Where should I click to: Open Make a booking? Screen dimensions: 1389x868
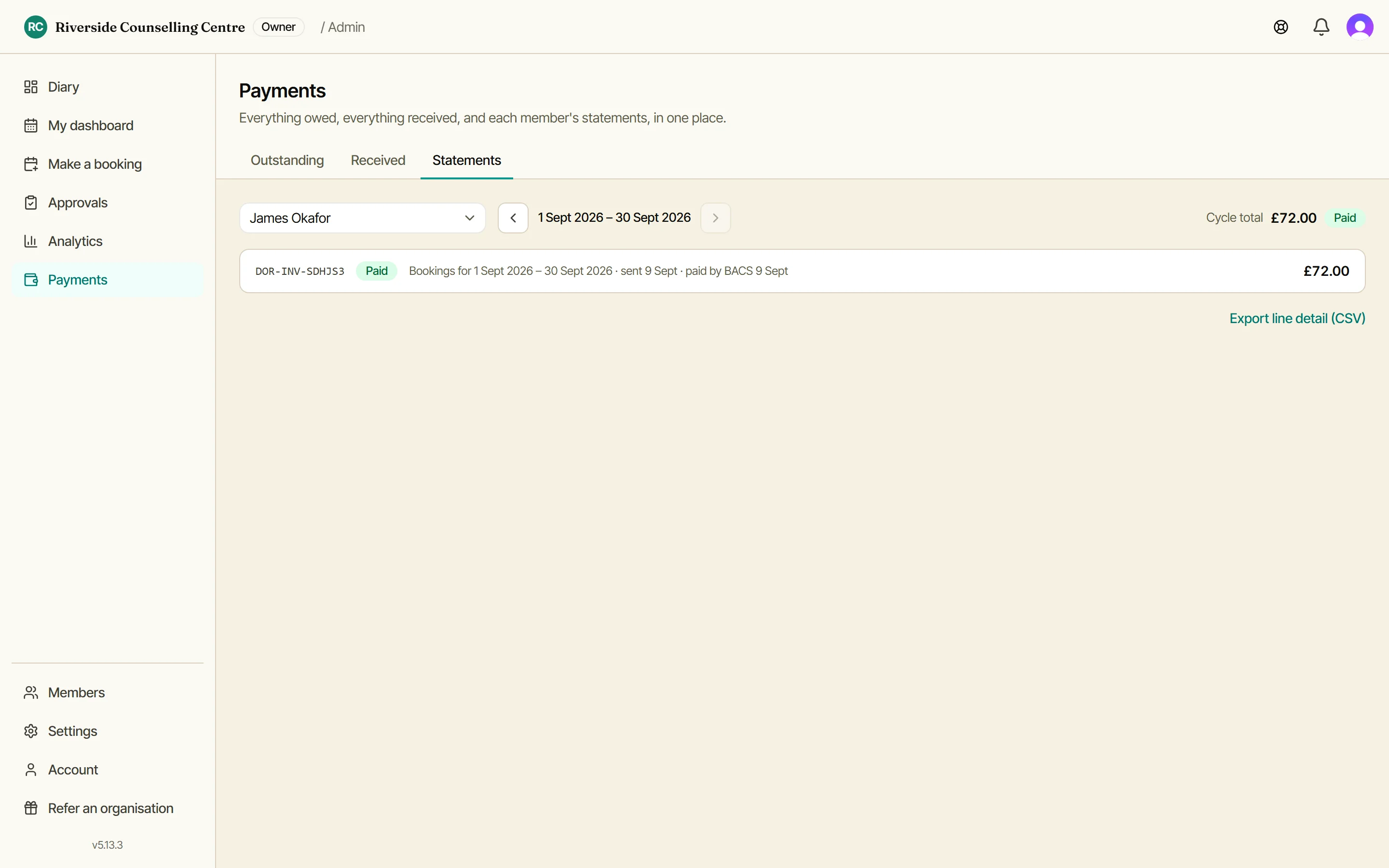pyautogui.click(x=108, y=164)
